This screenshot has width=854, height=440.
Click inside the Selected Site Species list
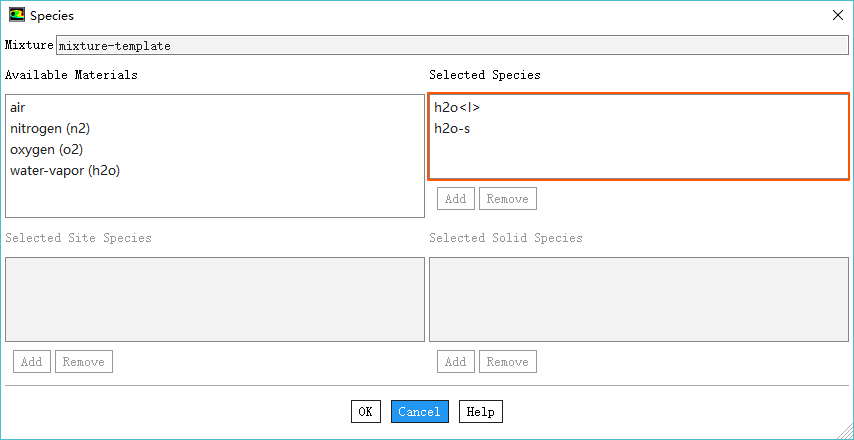215,299
